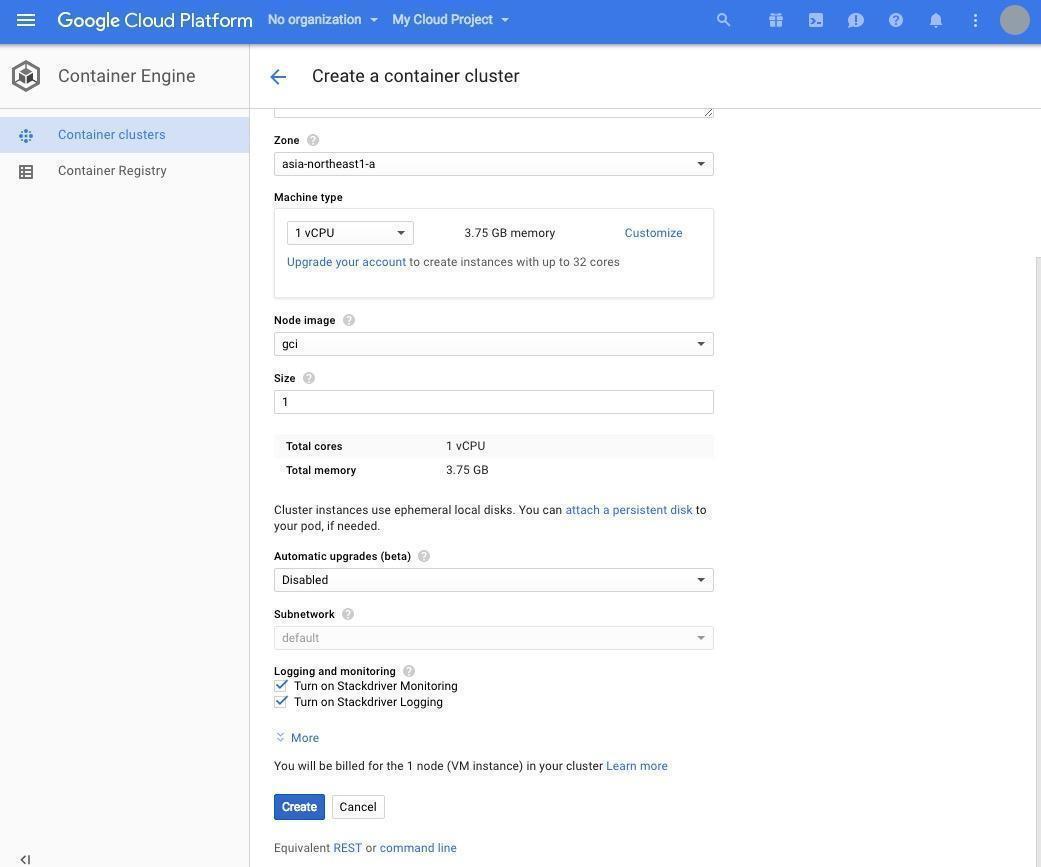Image resolution: width=1041 pixels, height=867 pixels.
Task: Open the command line link
Action: [418, 848]
